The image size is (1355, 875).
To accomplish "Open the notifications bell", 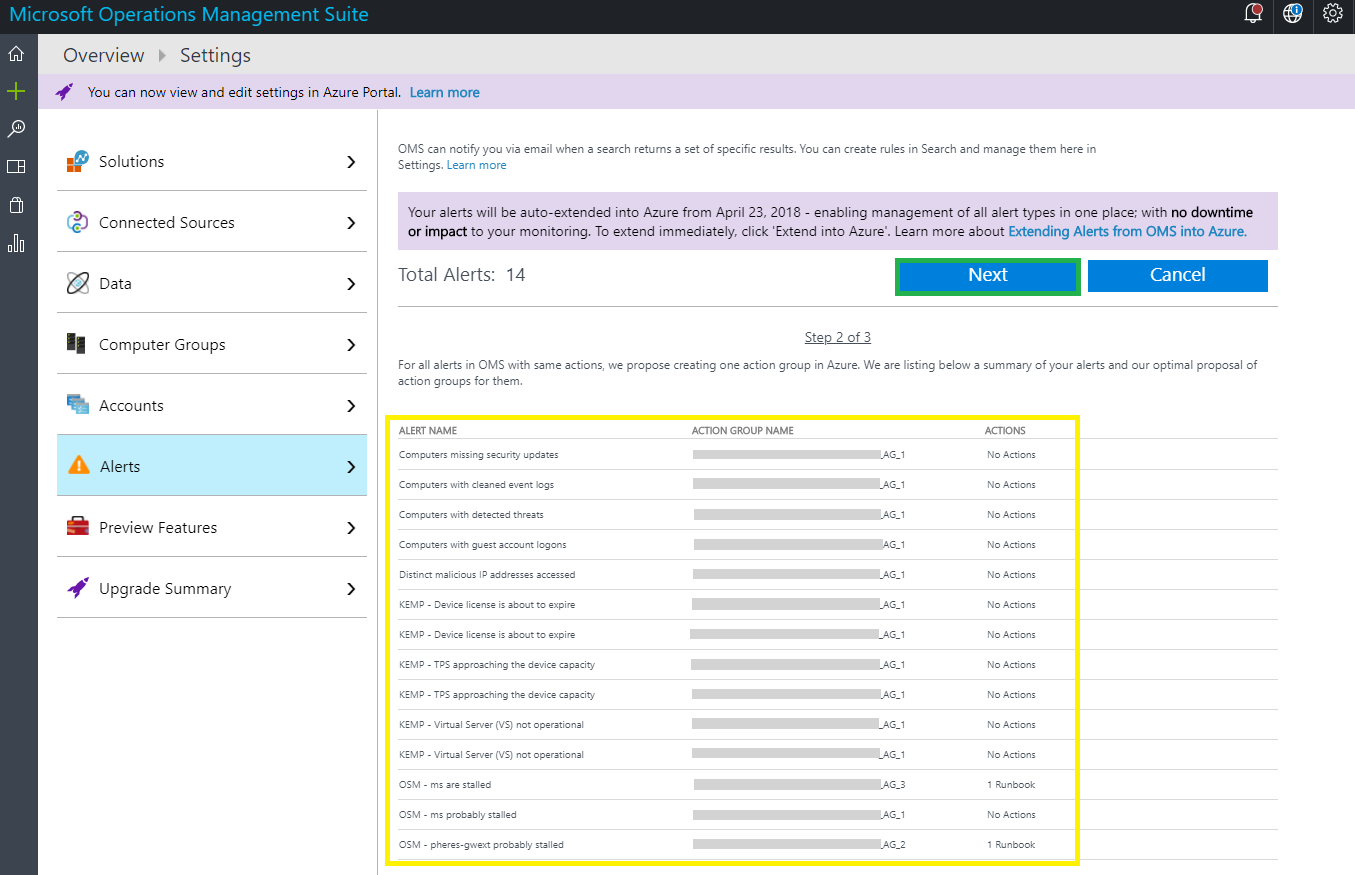I will click(x=1253, y=13).
